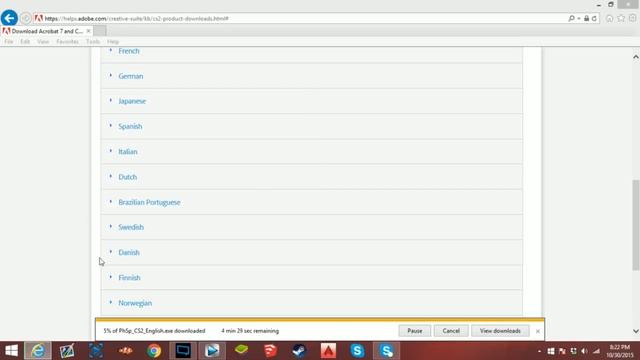The image size is (640, 360).
Task: Open Steam from the taskbar
Action: point(299,351)
